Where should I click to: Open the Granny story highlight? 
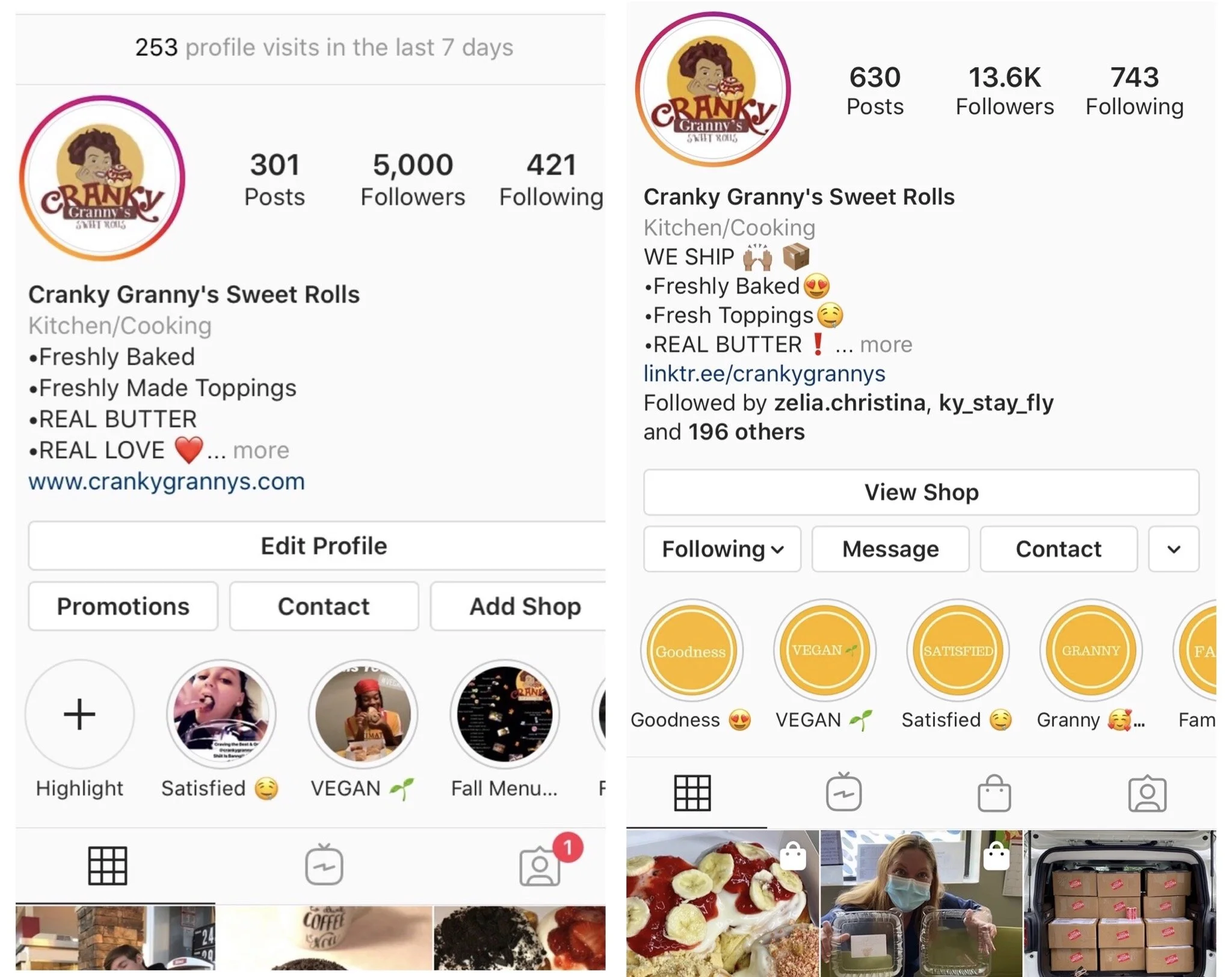coord(1090,651)
